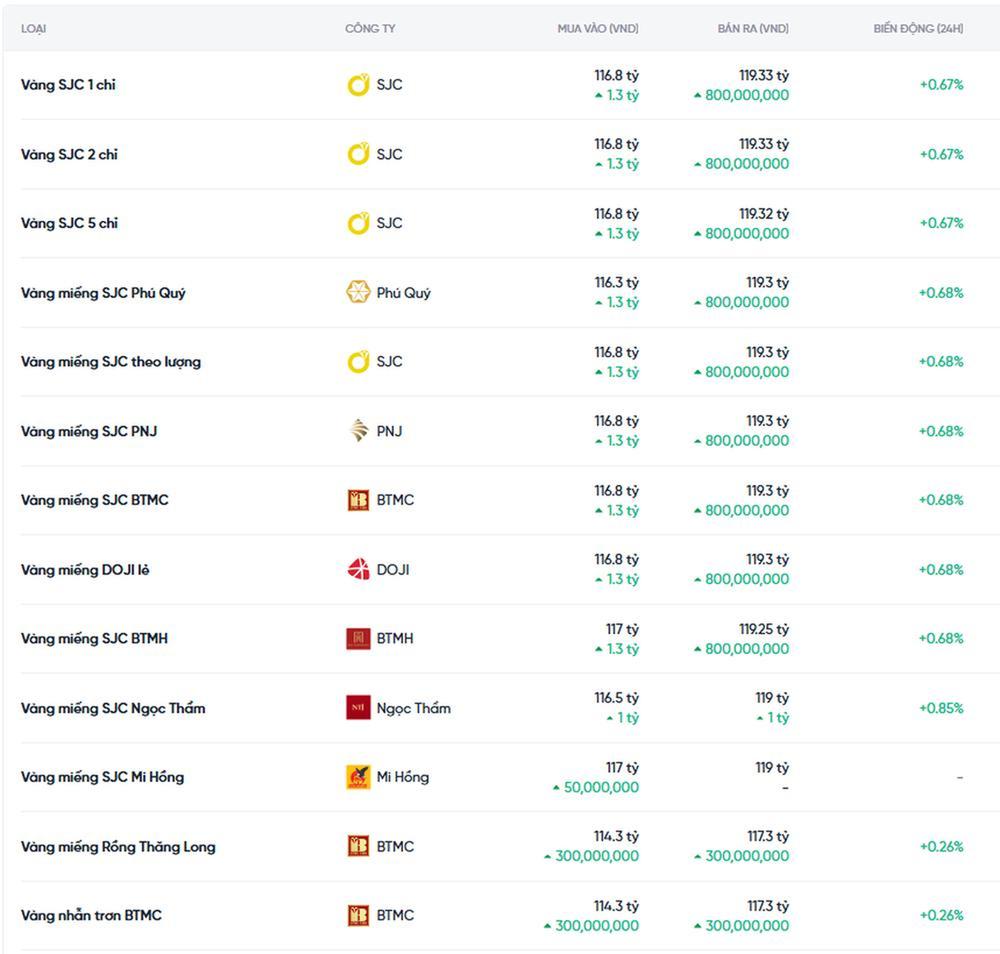The height and width of the screenshot is (954, 1000).
Task: Click the +0.68% change for Vàng miếng SJC PNJ
Action: click(x=941, y=431)
